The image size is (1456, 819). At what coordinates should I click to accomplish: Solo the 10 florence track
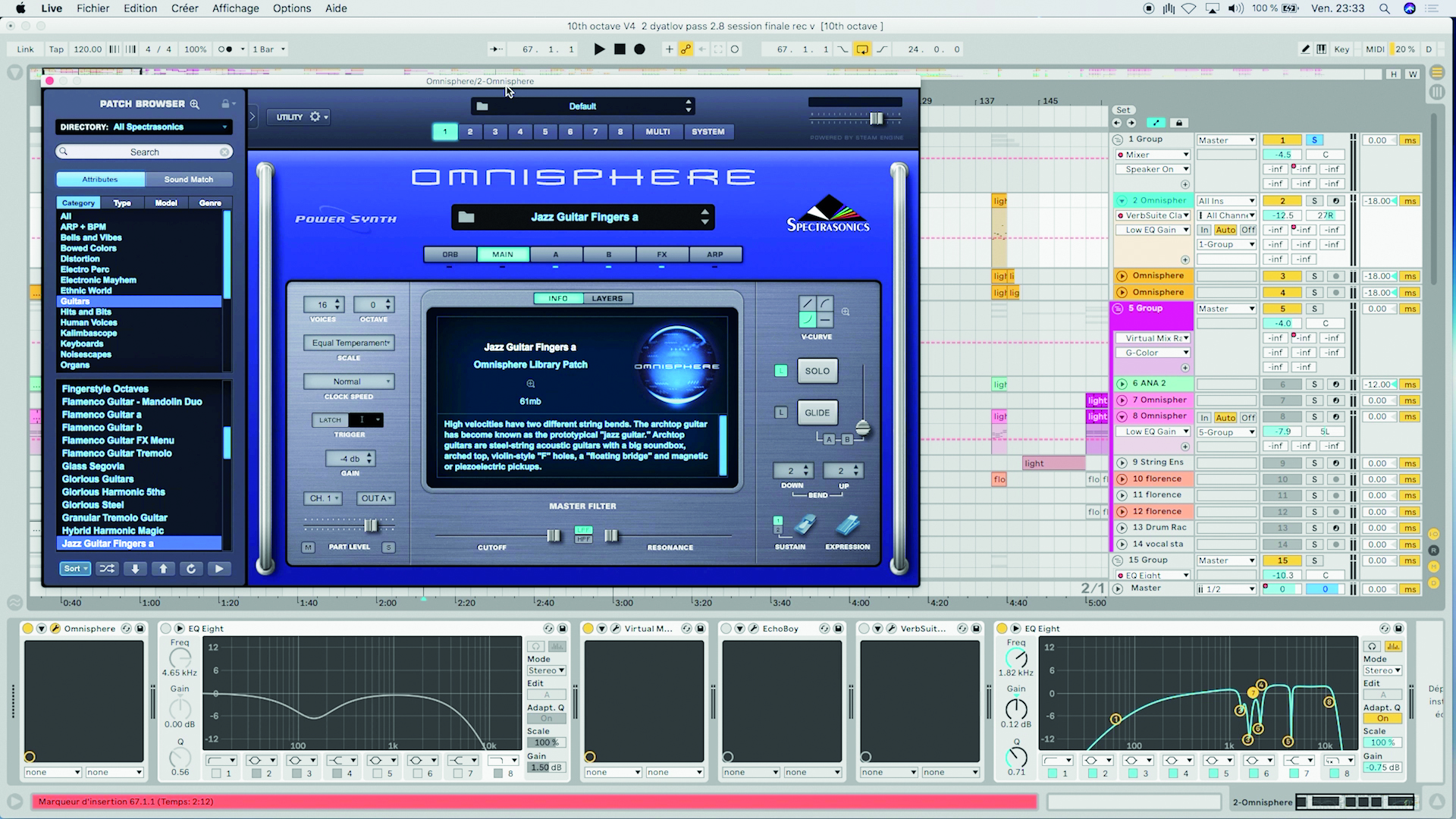click(1315, 479)
